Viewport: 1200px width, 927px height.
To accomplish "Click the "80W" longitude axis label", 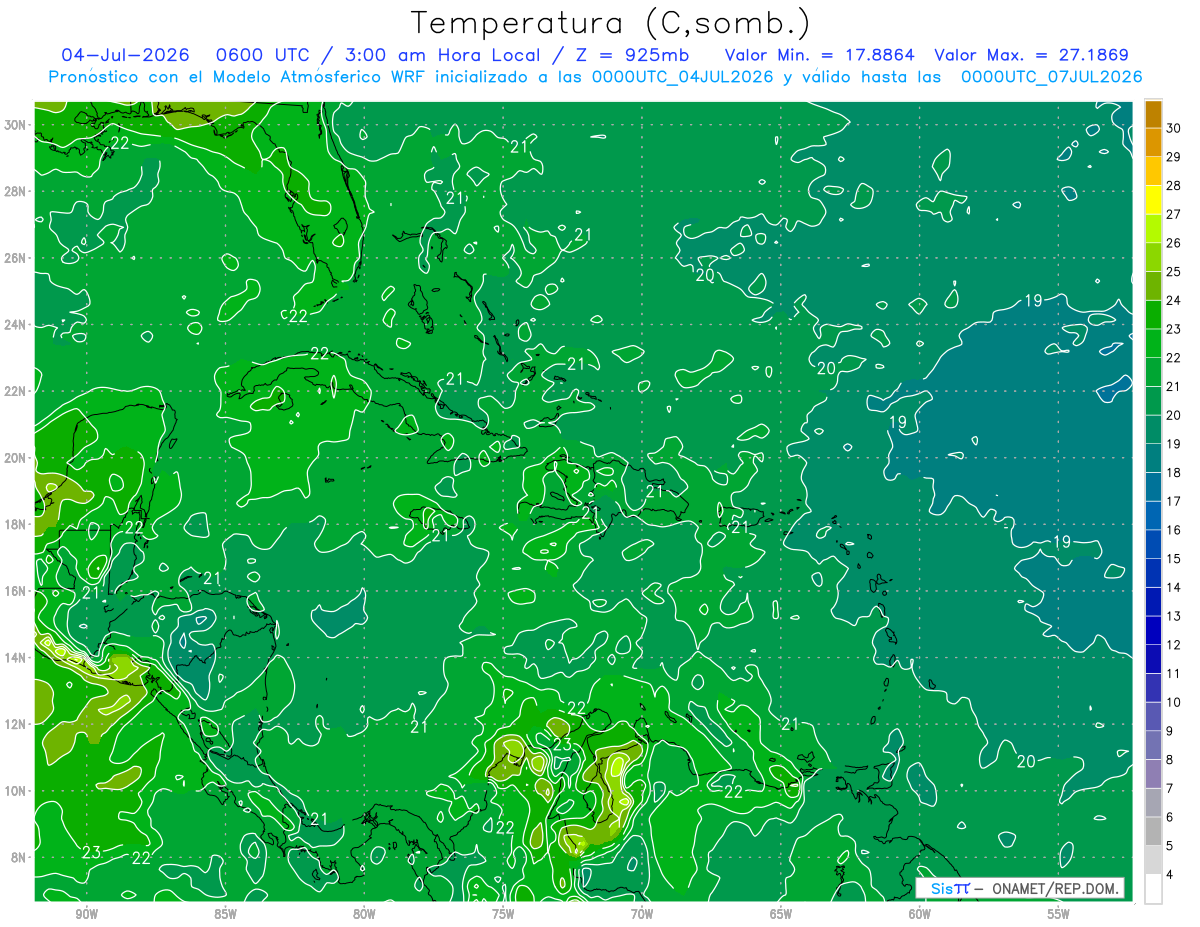I will click(365, 914).
